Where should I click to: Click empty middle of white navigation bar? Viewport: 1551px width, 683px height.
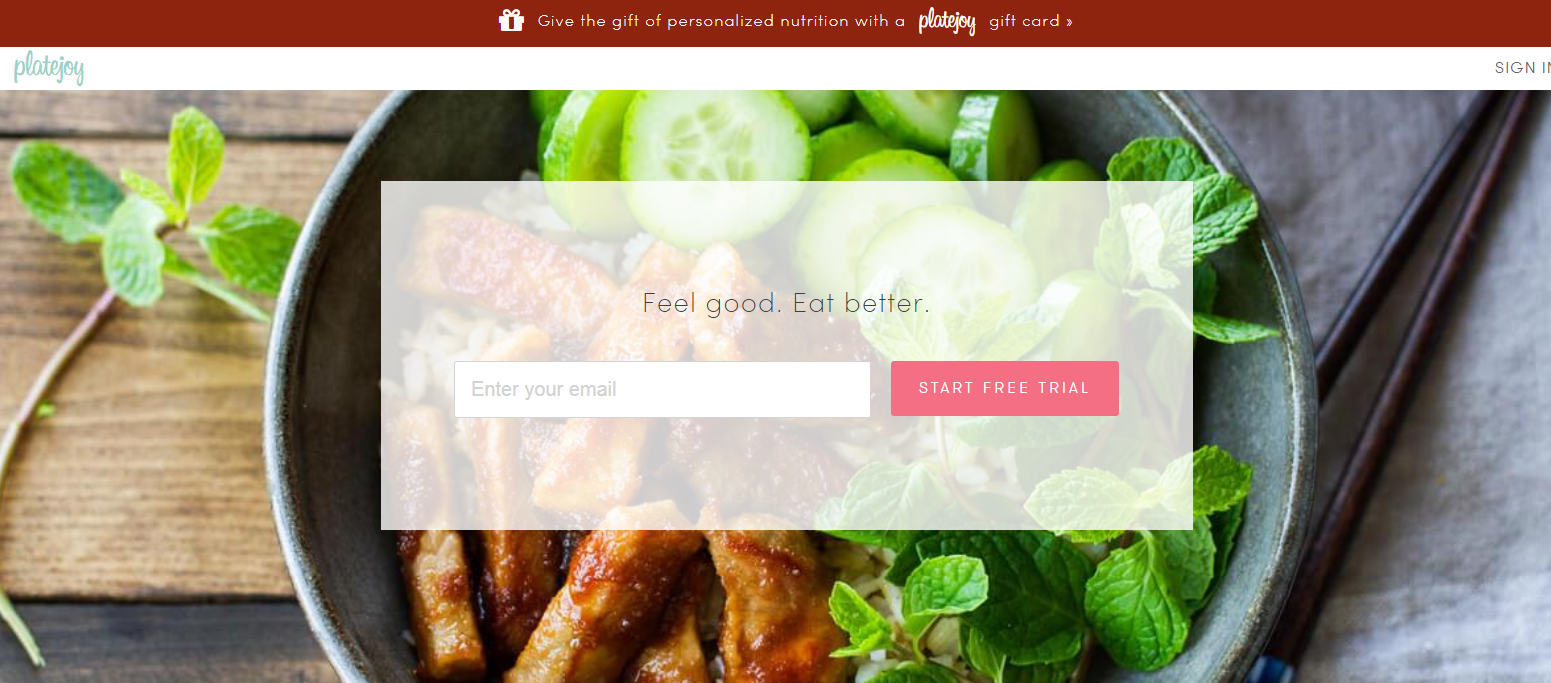pyautogui.click(x=780, y=68)
